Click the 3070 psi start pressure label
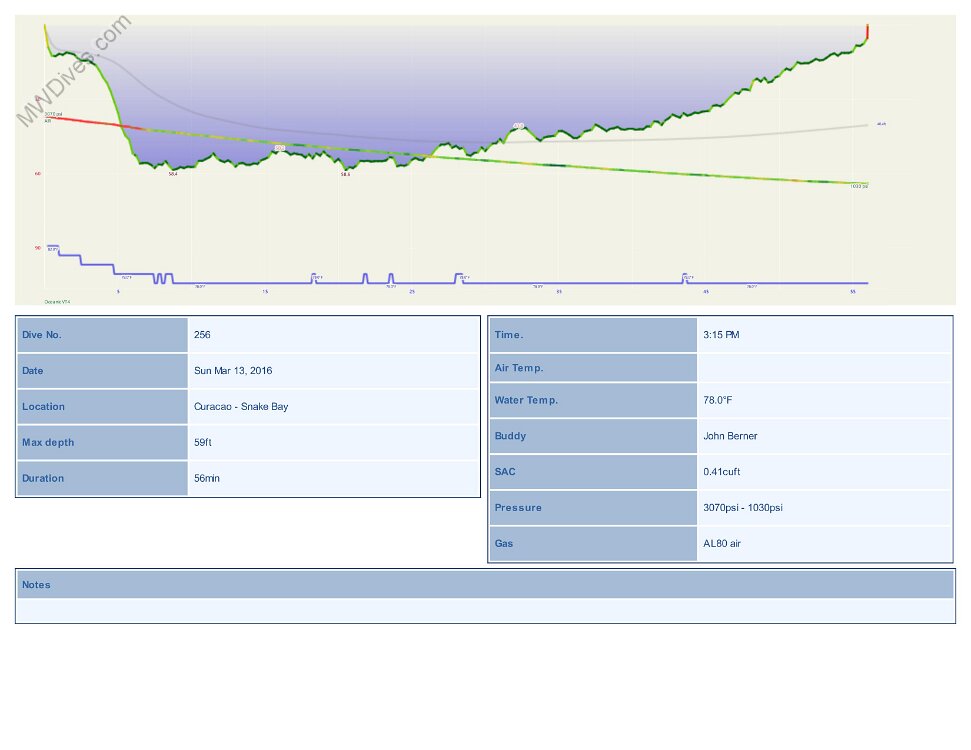This screenshot has width=971, height=750. (x=53, y=114)
